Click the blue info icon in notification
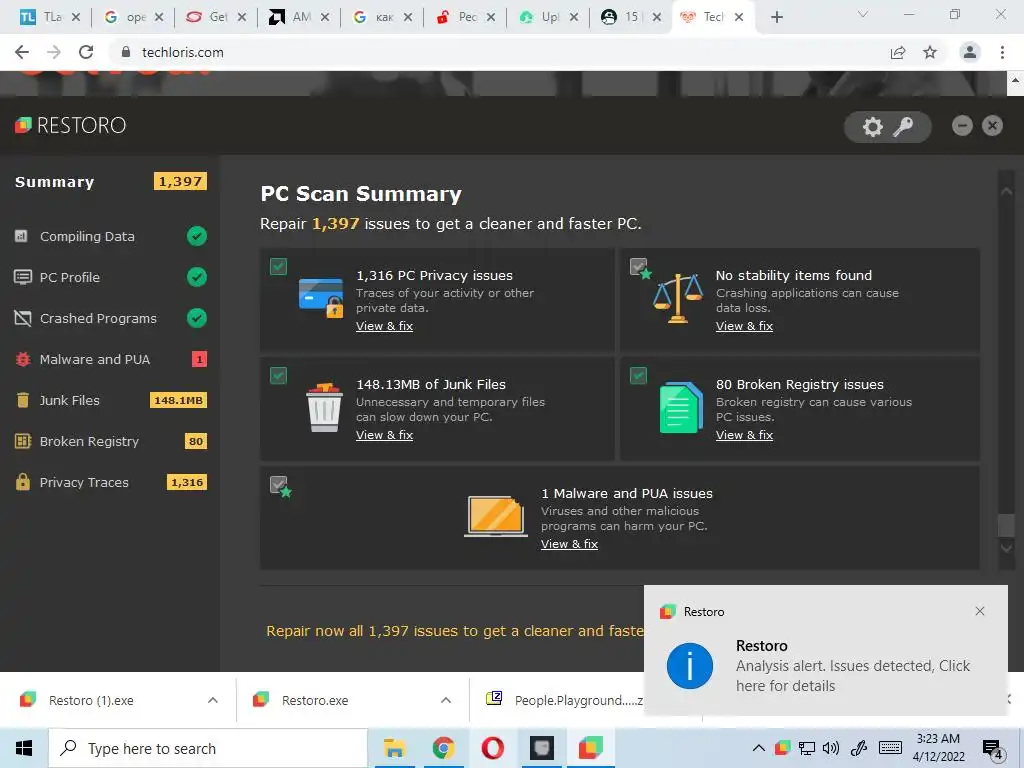 pyautogui.click(x=690, y=666)
